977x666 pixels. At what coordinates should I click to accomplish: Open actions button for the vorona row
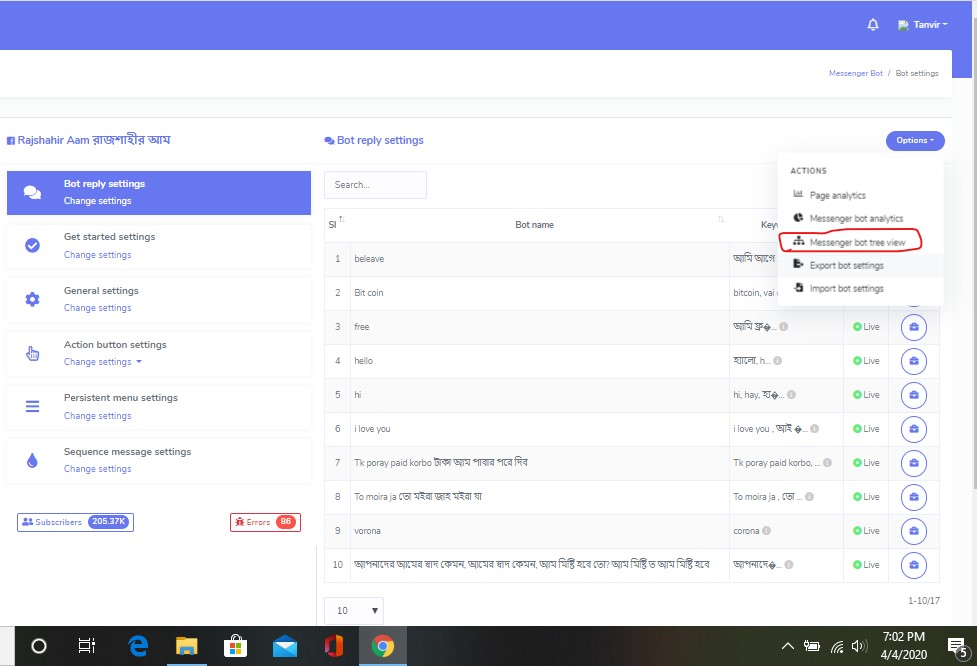tap(913, 531)
